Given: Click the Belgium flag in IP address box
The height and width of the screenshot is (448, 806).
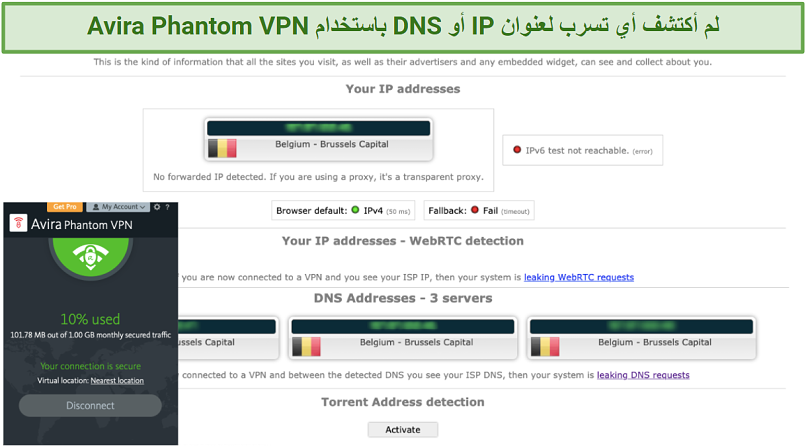Looking at the screenshot, I should point(222,148).
